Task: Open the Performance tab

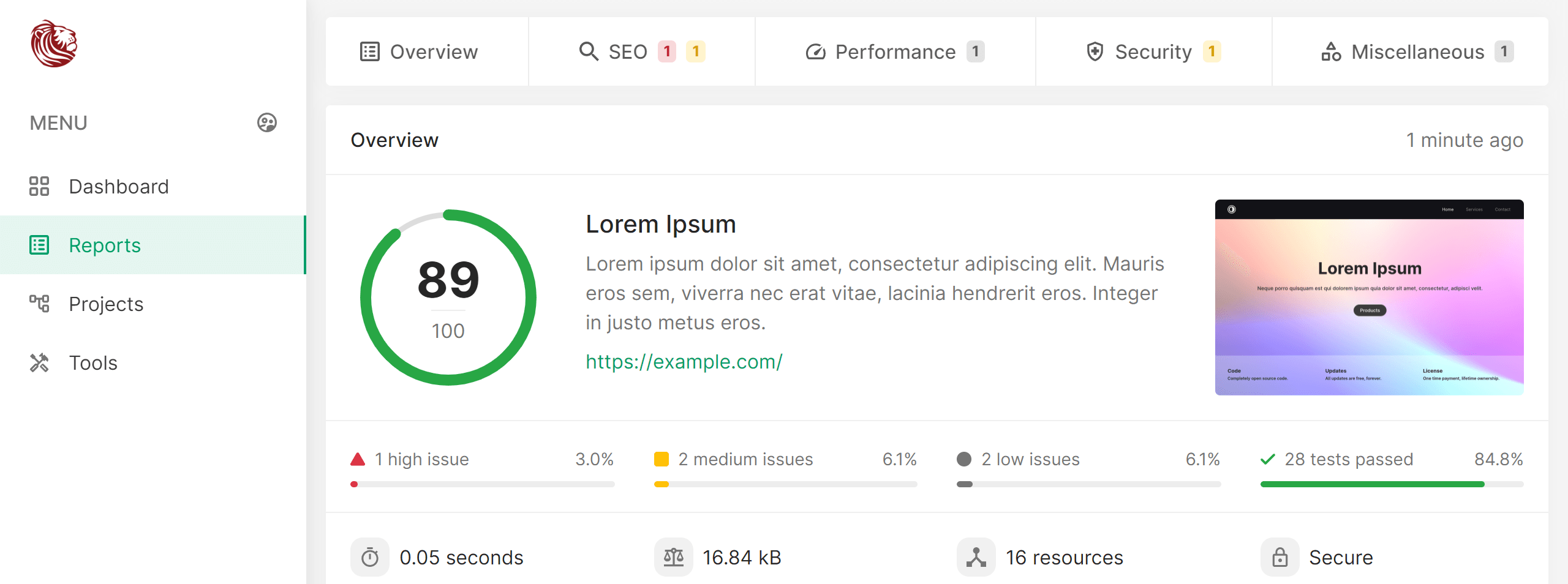Action: pos(894,52)
